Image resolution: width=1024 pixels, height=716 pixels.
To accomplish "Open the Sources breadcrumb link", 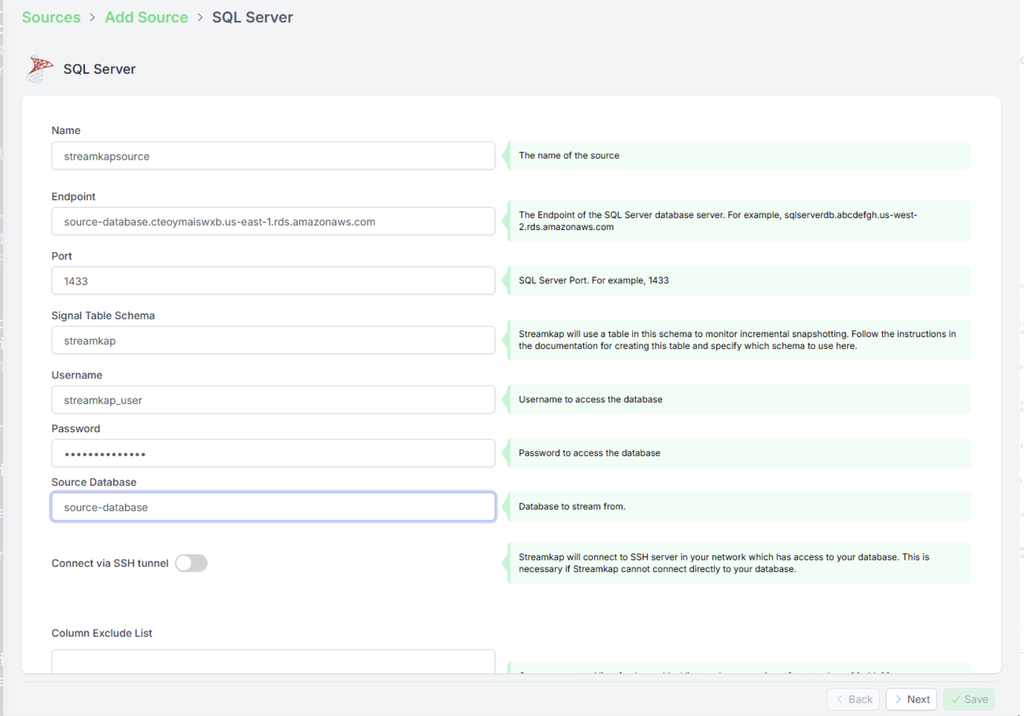I will pyautogui.click(x=51, y=17).
